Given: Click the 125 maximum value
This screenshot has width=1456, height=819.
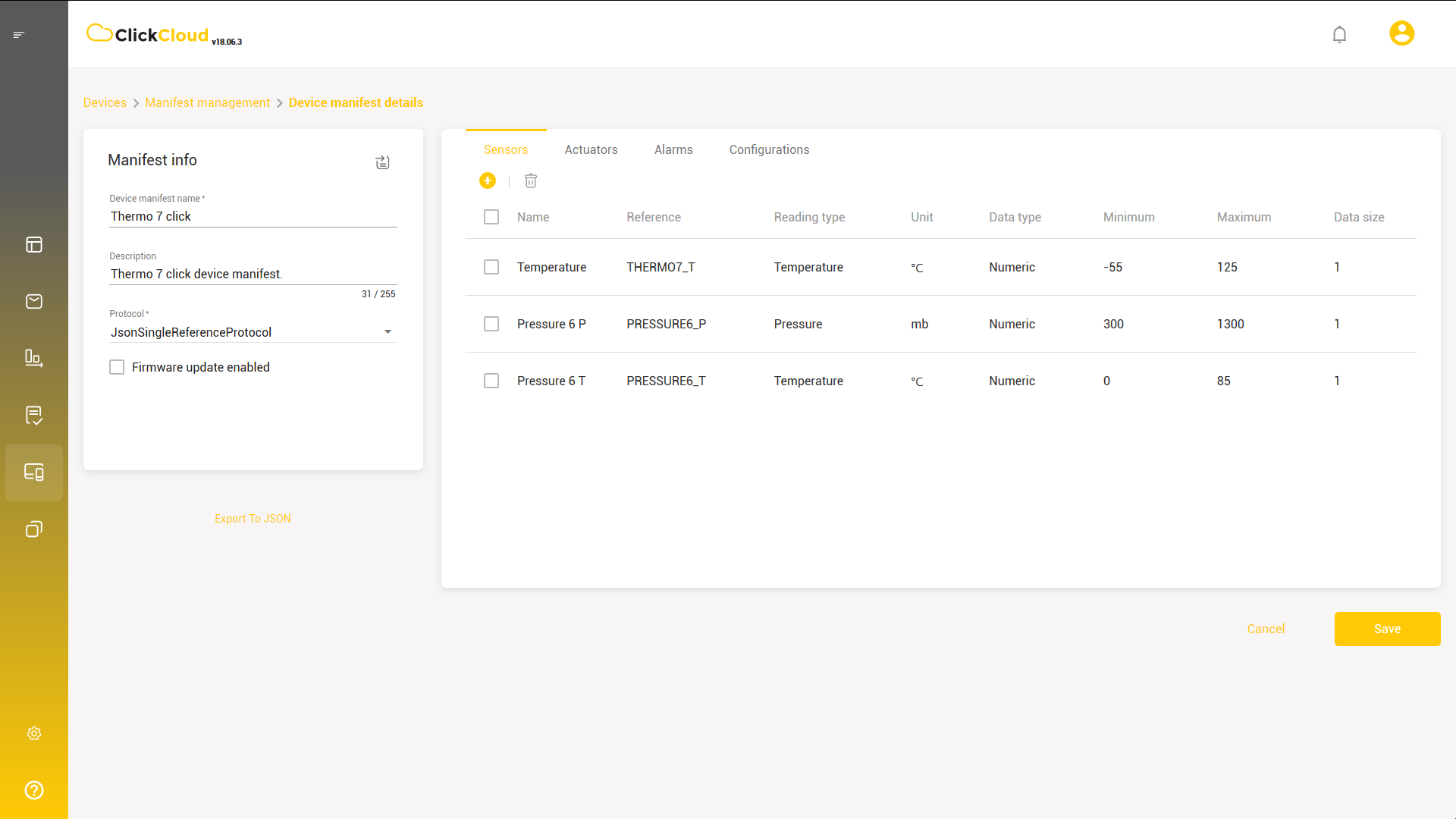Looking at the screenshot, I should click(1227, 267).
